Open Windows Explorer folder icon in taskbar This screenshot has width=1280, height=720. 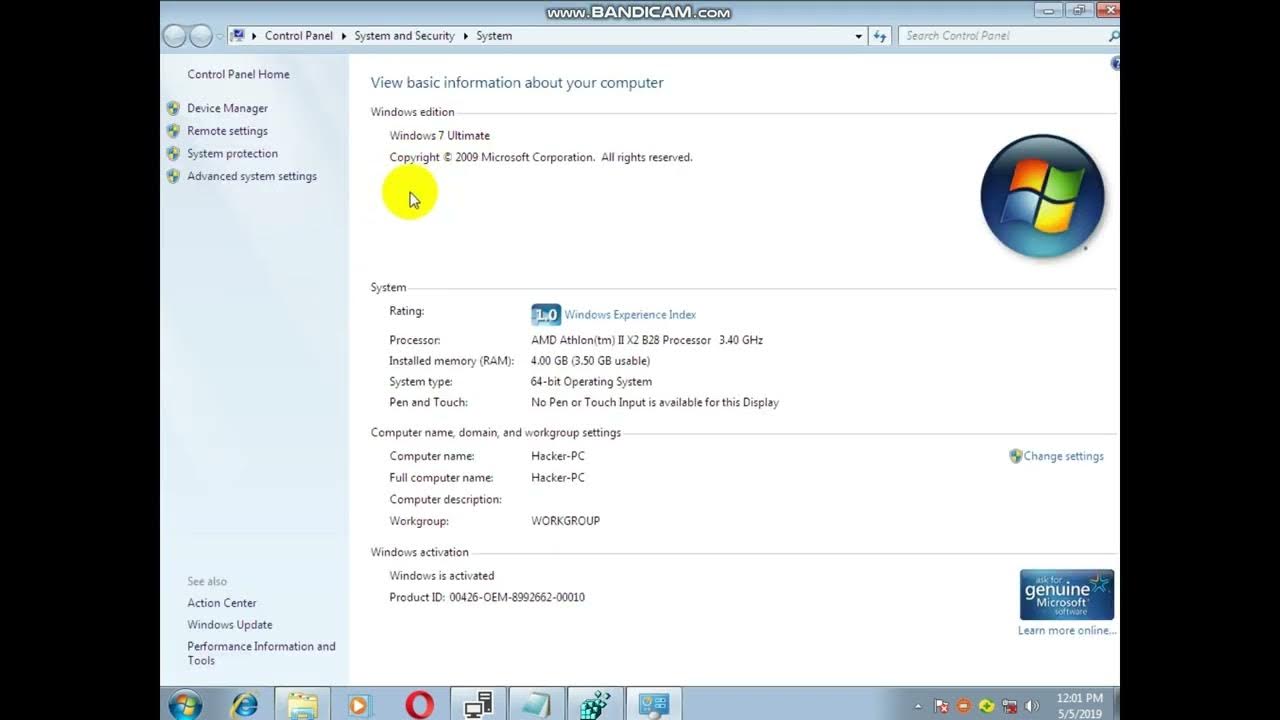302,705
